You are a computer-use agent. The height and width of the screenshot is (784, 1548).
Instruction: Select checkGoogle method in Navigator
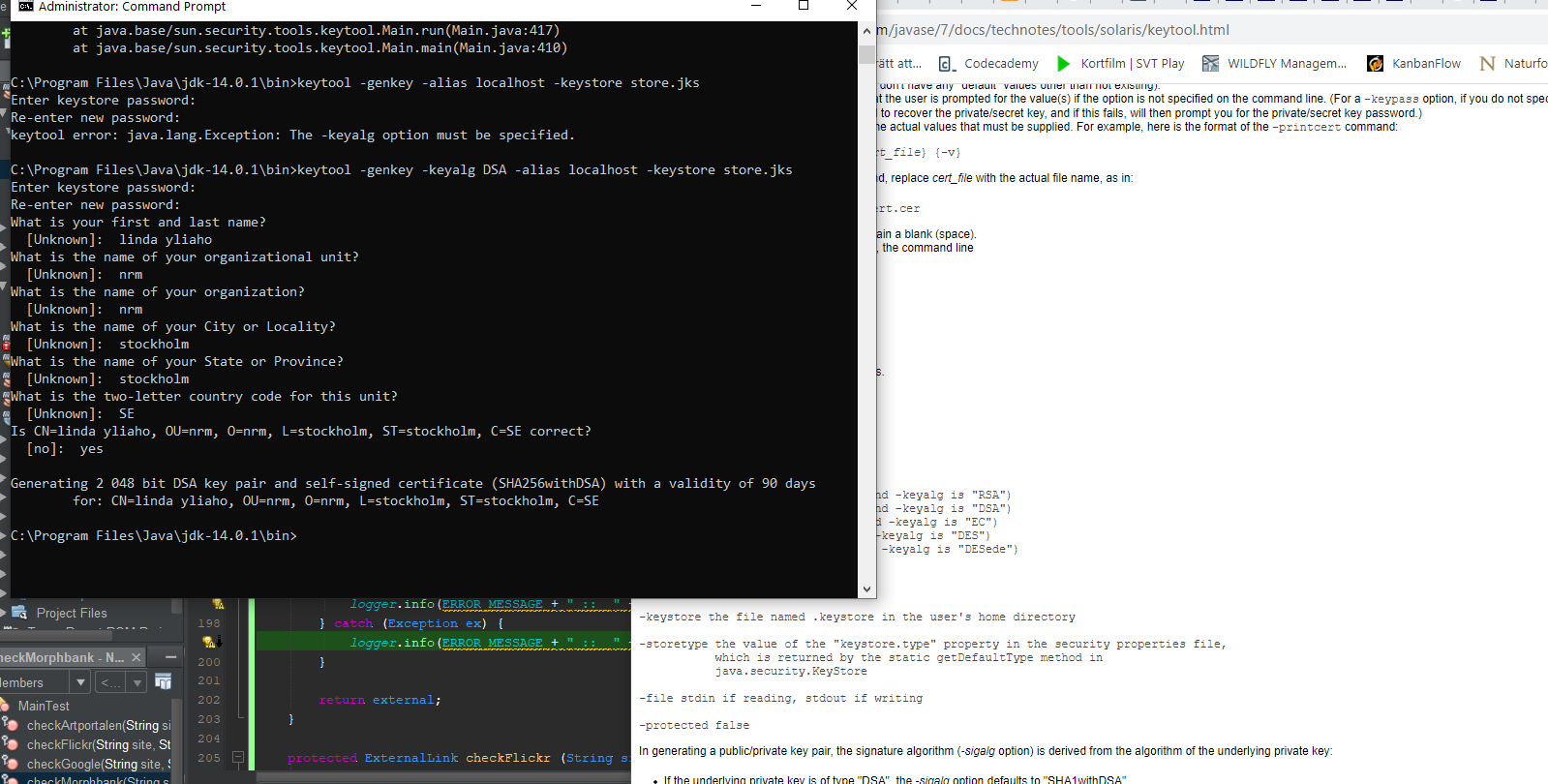point(99,764)
